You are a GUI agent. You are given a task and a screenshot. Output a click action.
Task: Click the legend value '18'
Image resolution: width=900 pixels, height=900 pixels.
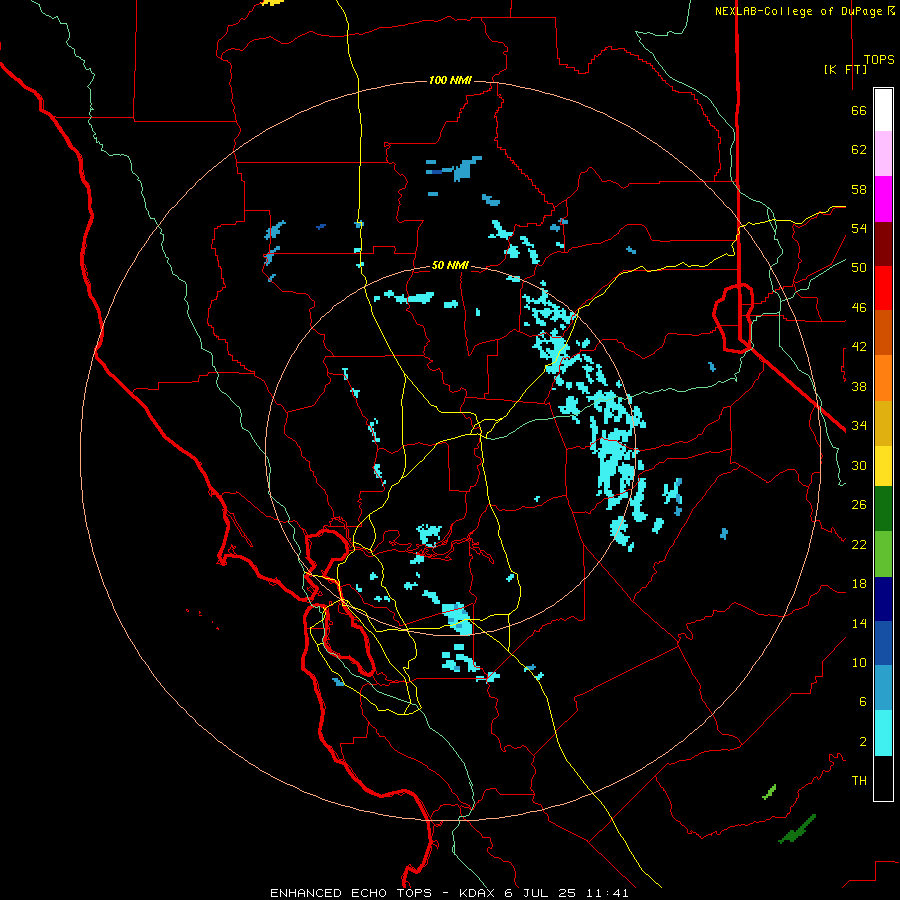point(859,584)
